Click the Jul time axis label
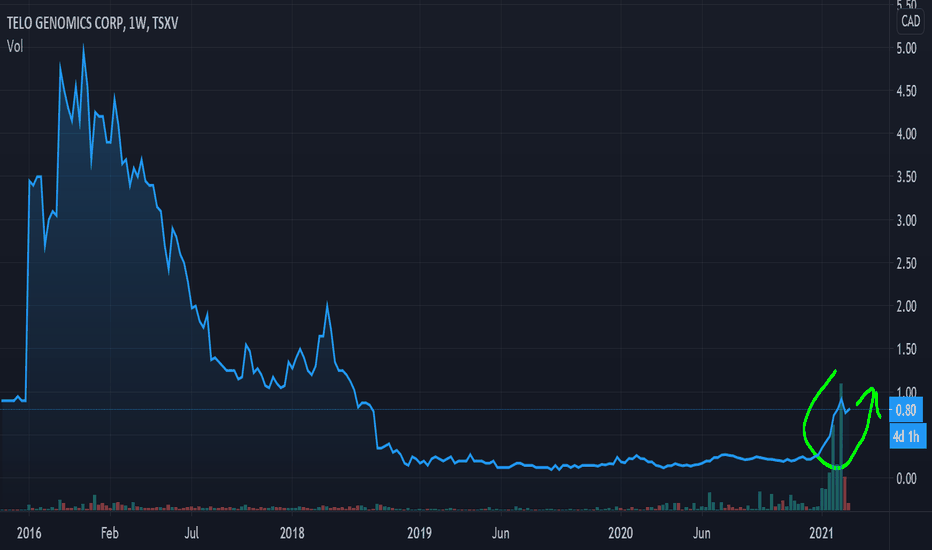This screenshot has height=550, width=932. coord(191,533)
